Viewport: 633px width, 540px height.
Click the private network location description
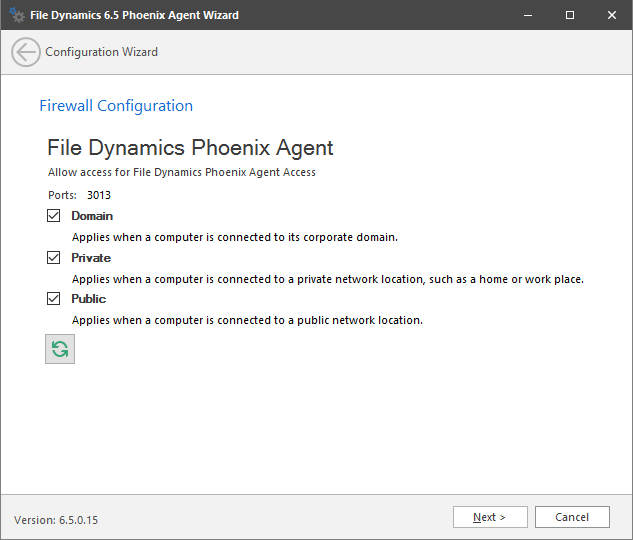click(x=328, y=279)
